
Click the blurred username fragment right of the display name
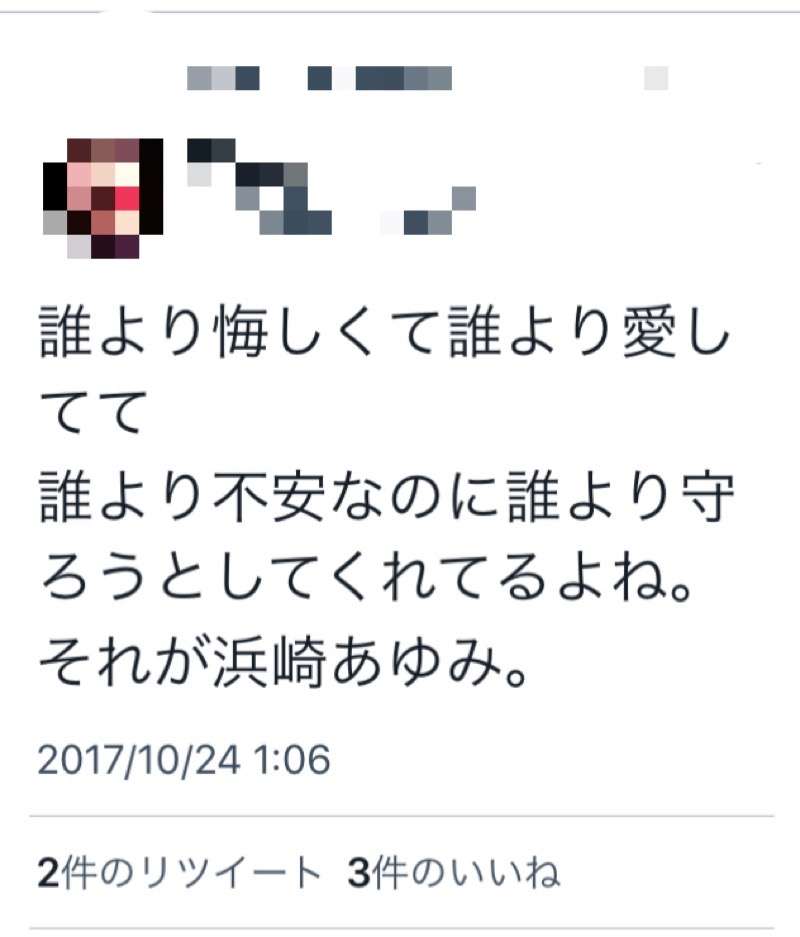428,210
